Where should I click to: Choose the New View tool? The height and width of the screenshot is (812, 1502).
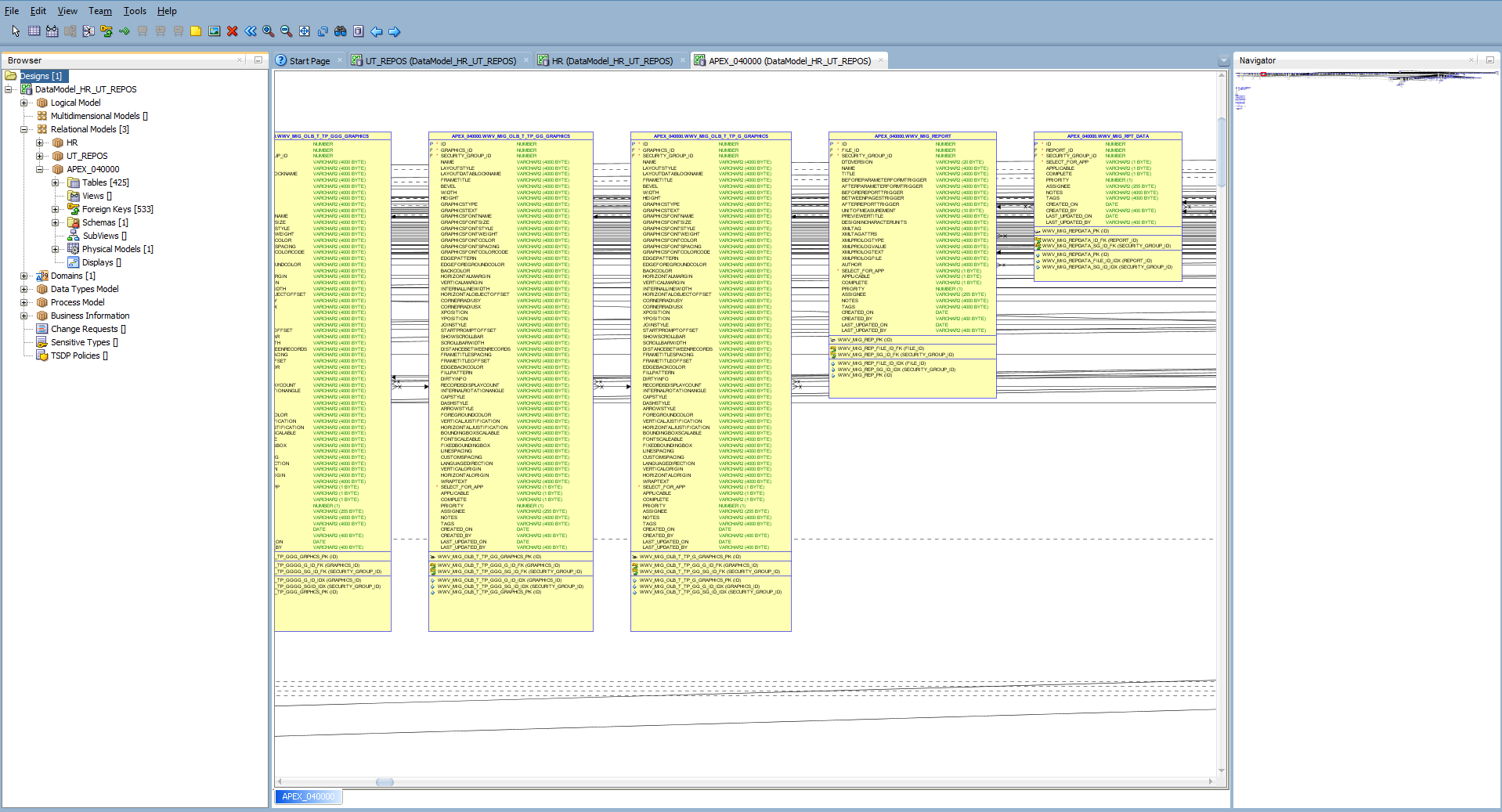pyautogui.click(x=52, y=31)
